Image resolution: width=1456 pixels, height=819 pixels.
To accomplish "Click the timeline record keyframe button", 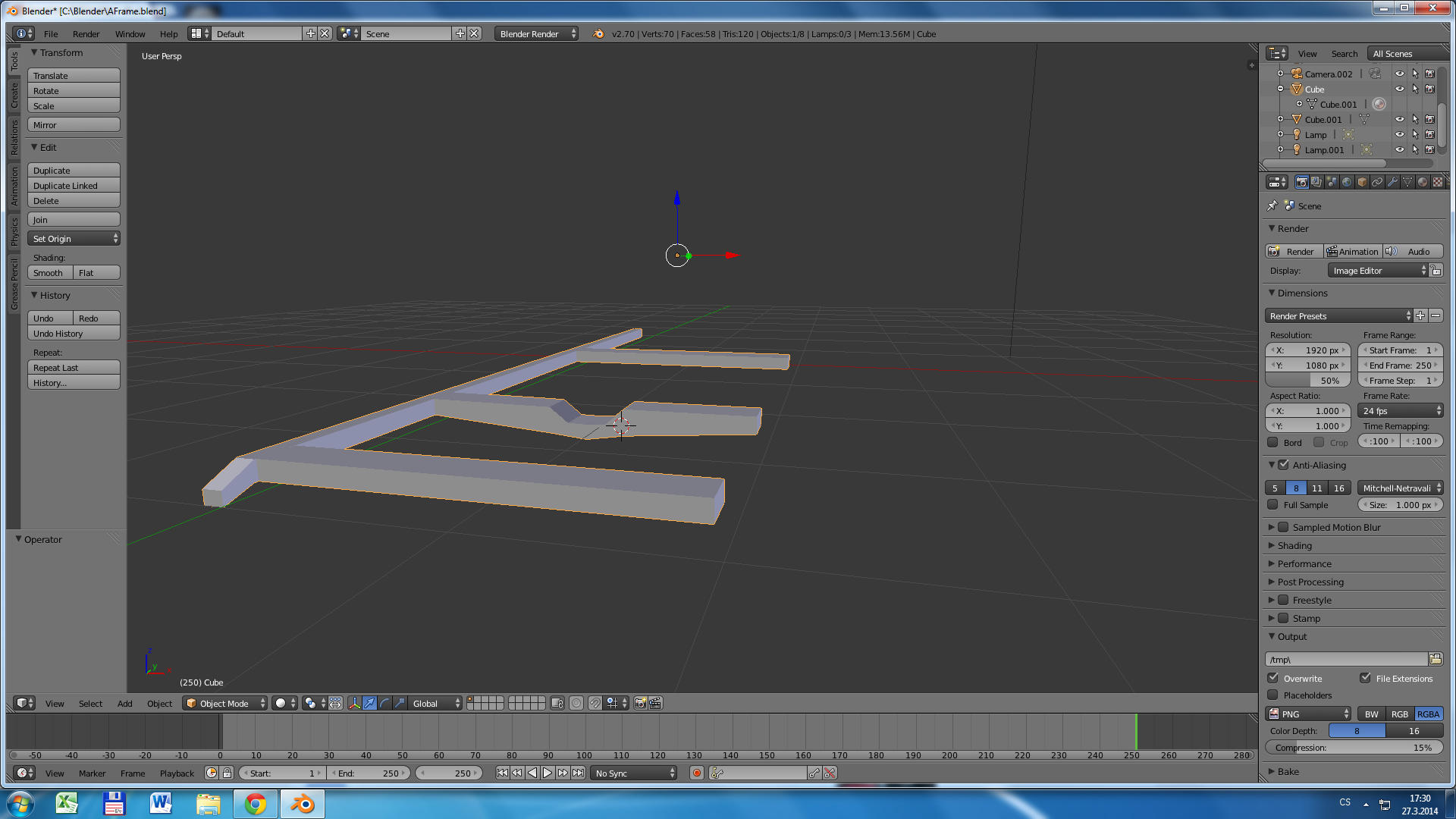I will tap(697, 773).
